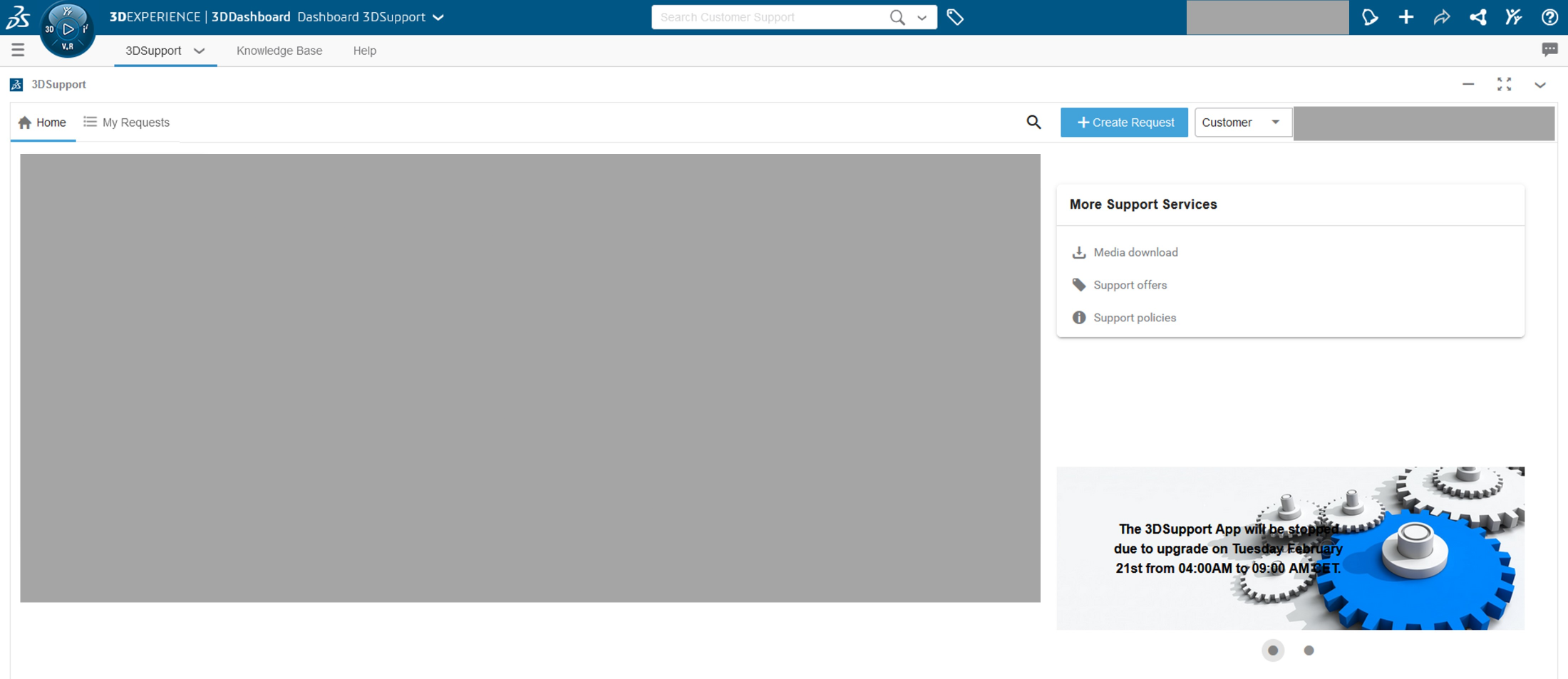The height and width of the screenshot is (679, 1568).
Task: Click the My Requests list icon
Action: coord(90,122)
